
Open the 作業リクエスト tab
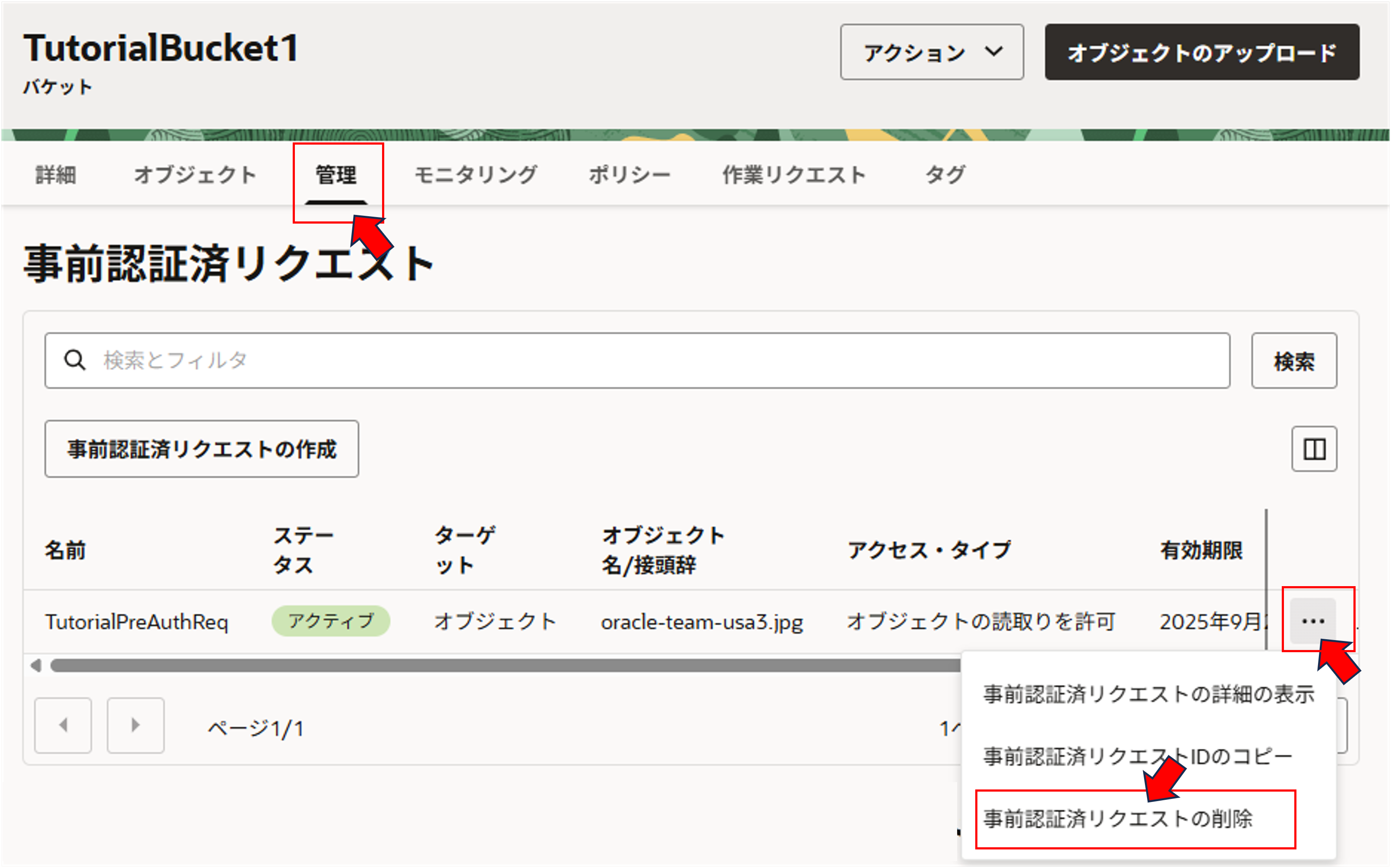click(794, 174)
